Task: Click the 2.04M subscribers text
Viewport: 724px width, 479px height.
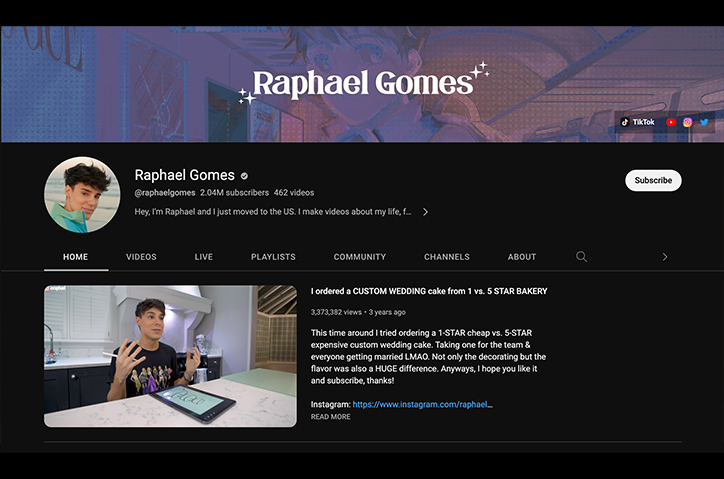Action: 234,193
